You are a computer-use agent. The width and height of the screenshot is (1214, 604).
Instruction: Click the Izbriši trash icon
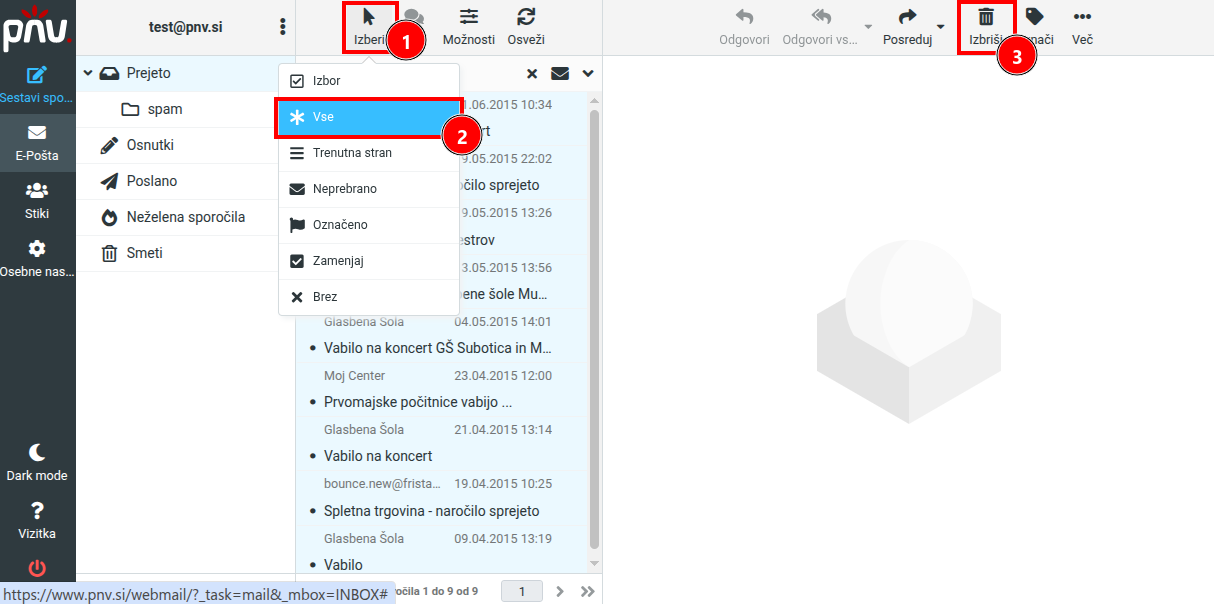coord(985,17)
